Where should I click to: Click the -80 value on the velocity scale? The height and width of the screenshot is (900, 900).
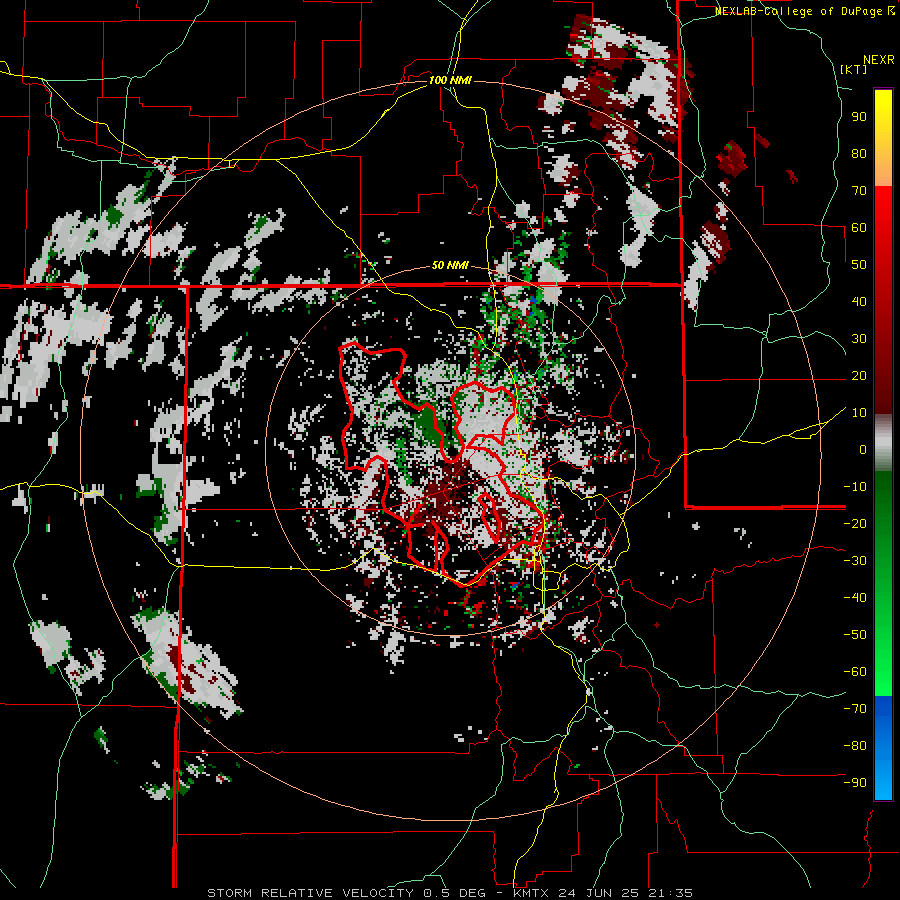pos(855,746)
